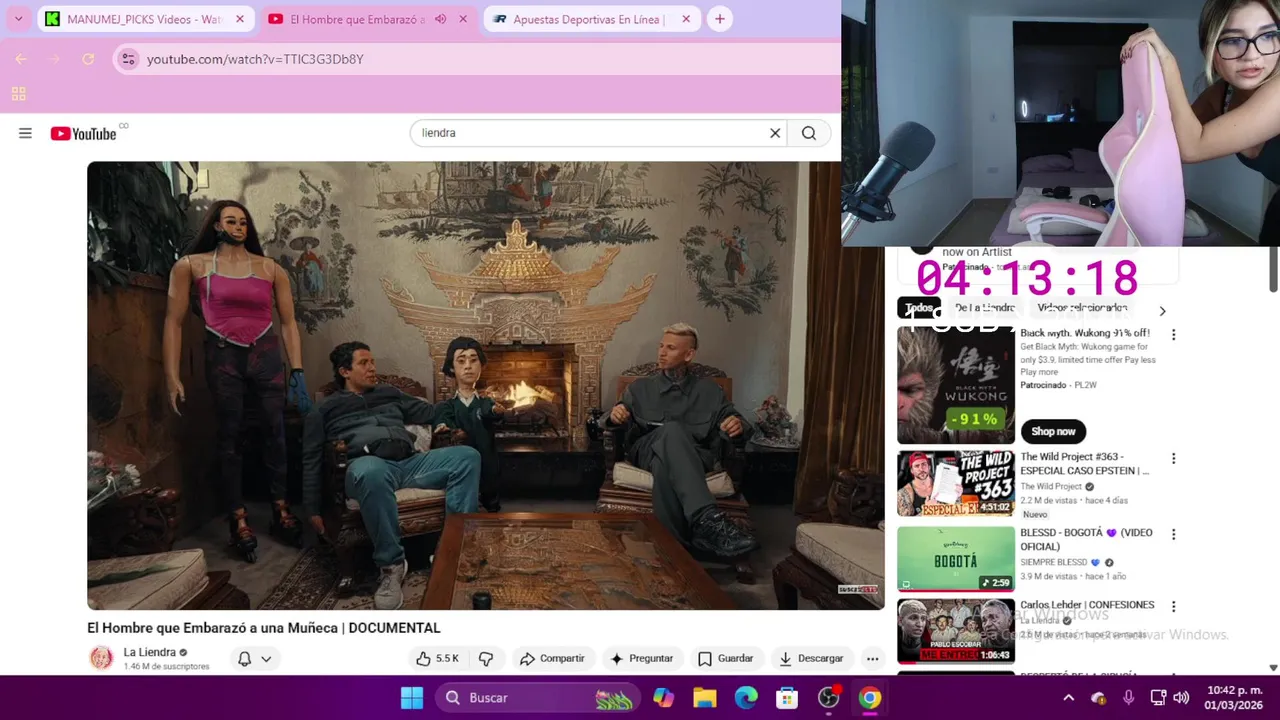
Task: Switch to the Apuestas Deportivas En Línea tab
Action: click(590, 19)
